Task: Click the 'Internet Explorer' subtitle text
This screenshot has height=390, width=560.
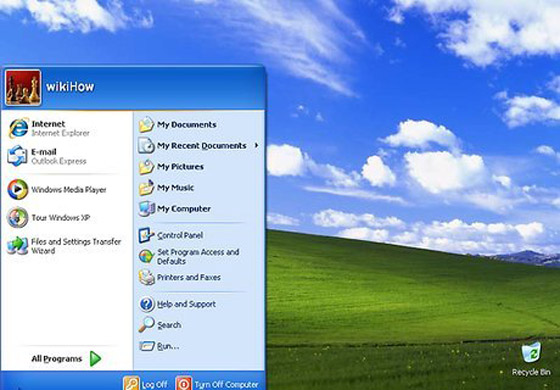Action: [60, 133]
